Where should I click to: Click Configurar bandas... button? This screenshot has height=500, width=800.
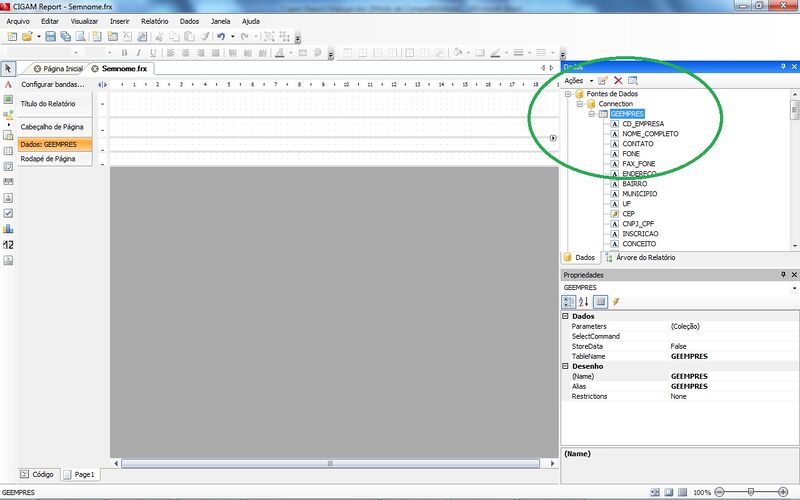53,84
